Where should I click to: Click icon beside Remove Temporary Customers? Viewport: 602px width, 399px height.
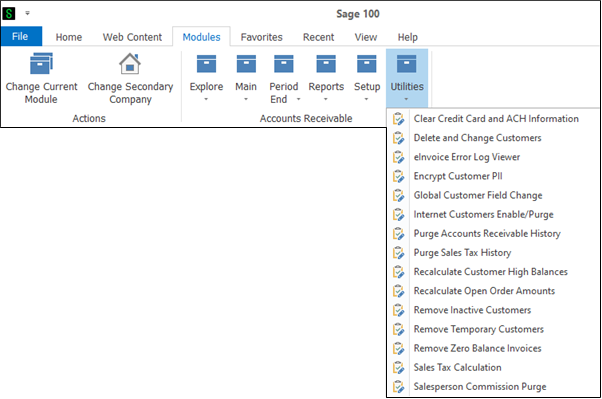click(x=399, y=329)
